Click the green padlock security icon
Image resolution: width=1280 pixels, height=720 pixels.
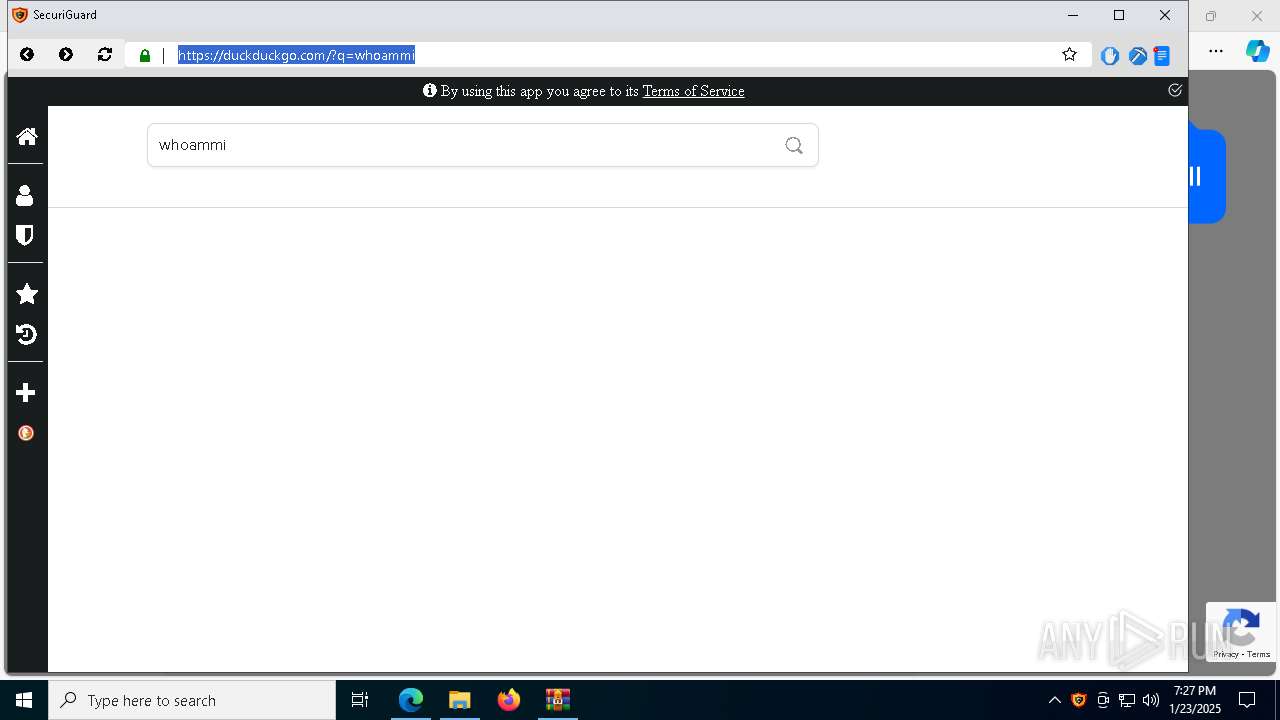145,56
